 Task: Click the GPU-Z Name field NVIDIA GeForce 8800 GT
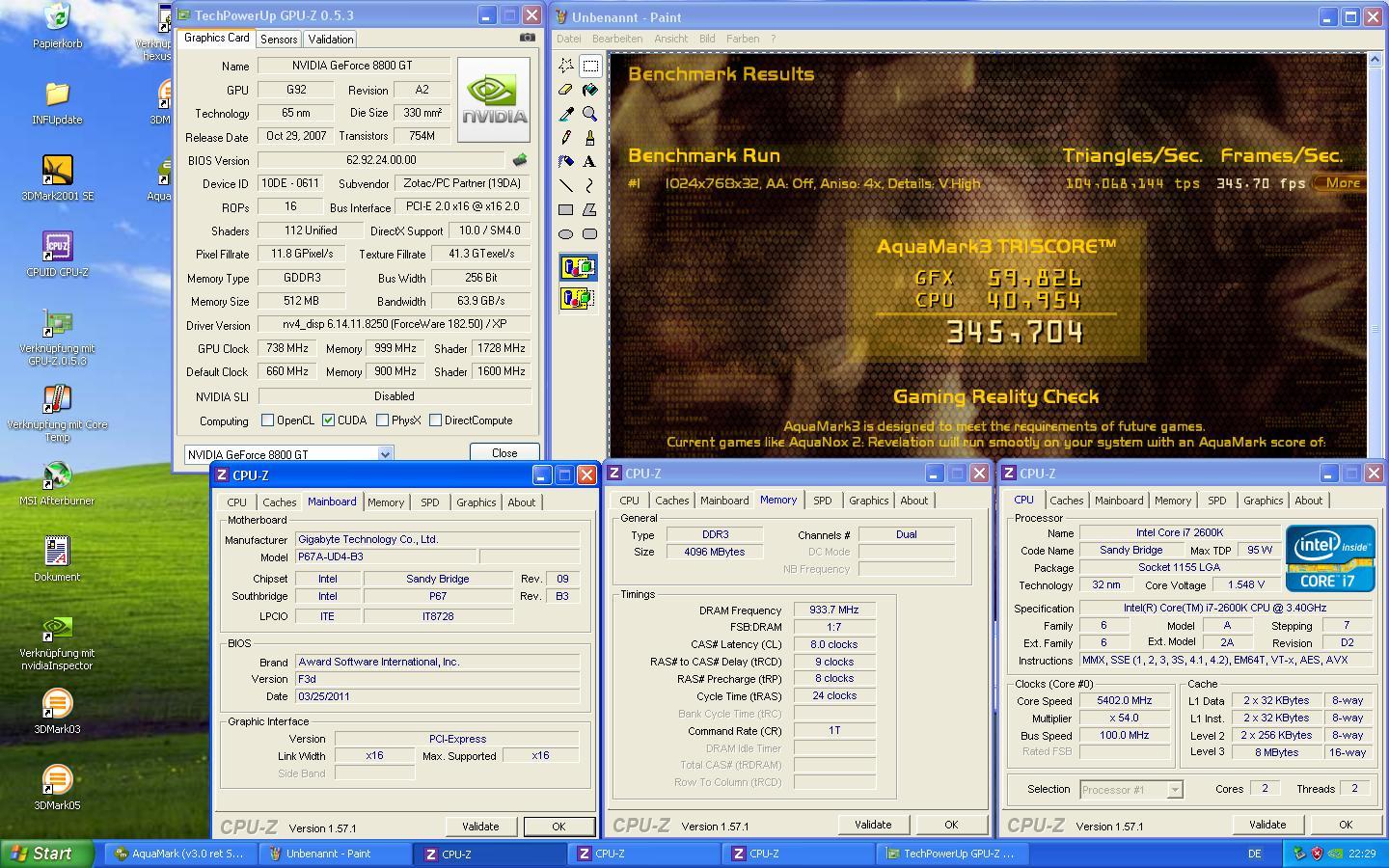(x=353, y=66)
